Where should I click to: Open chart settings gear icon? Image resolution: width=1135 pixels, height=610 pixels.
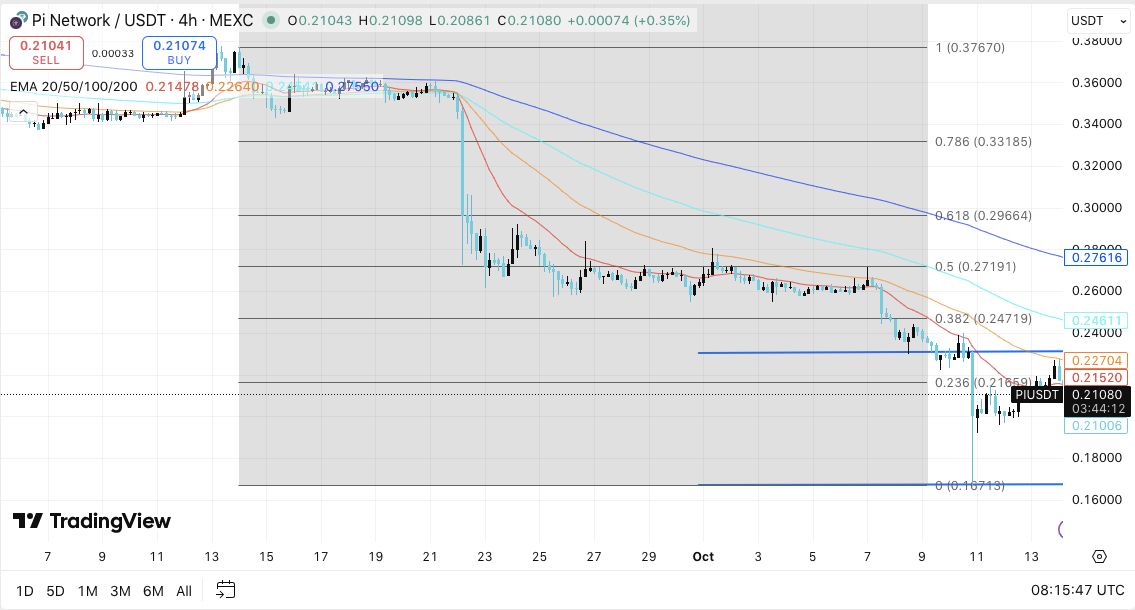coord(1099,556)
